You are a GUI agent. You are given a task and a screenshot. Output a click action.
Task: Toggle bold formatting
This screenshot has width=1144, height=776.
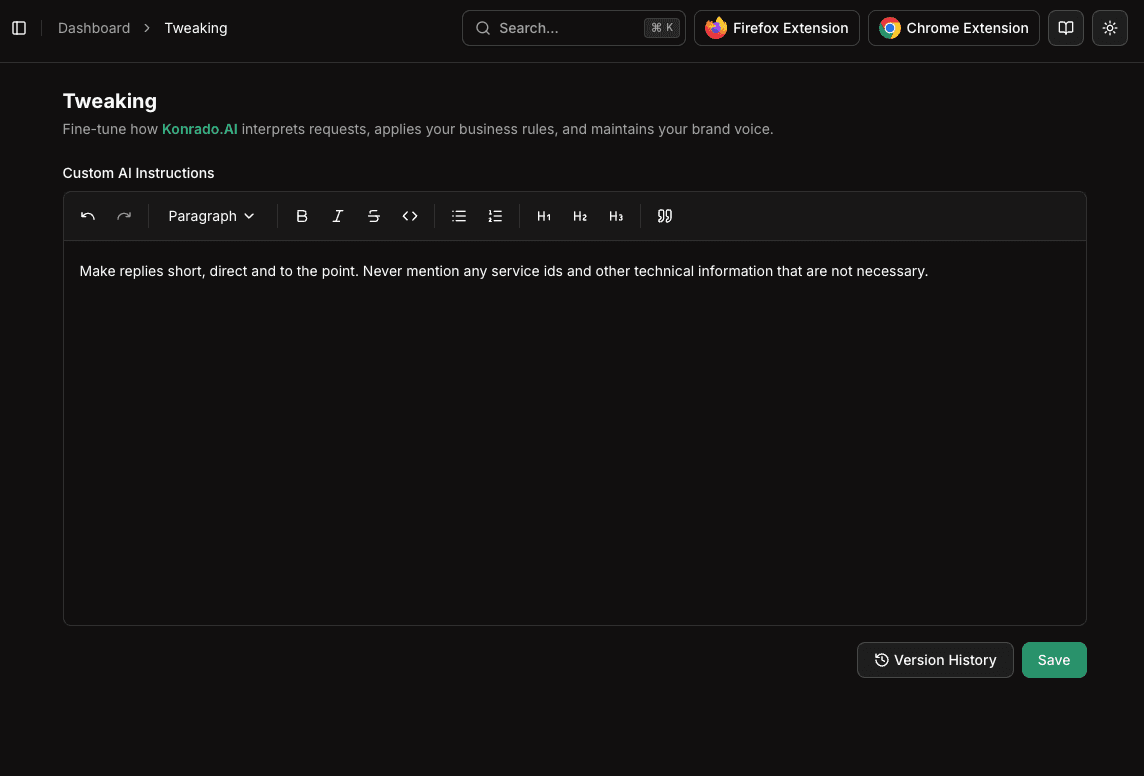tap(301, 216)
